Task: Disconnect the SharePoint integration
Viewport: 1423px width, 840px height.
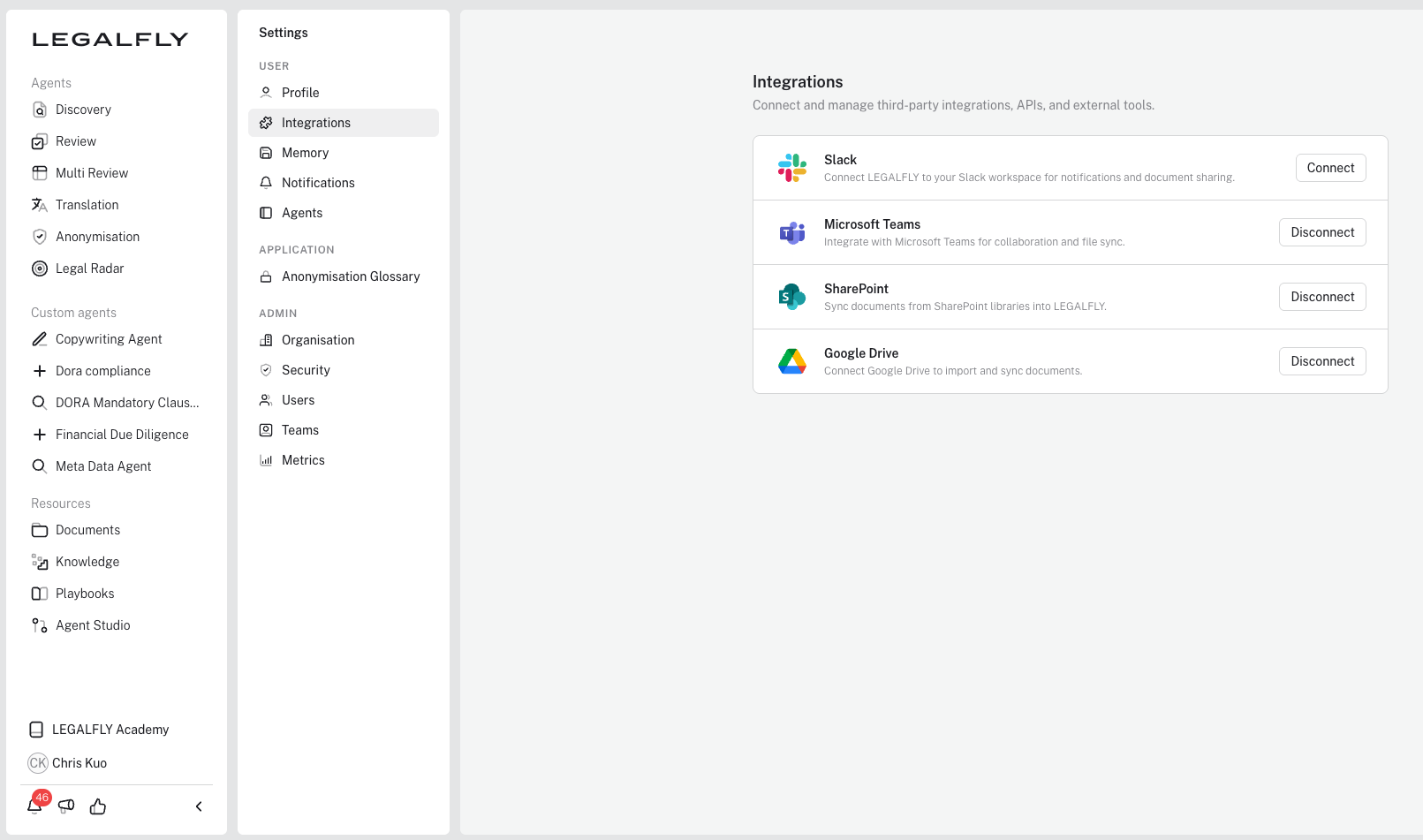Action: pos(1321,297)
